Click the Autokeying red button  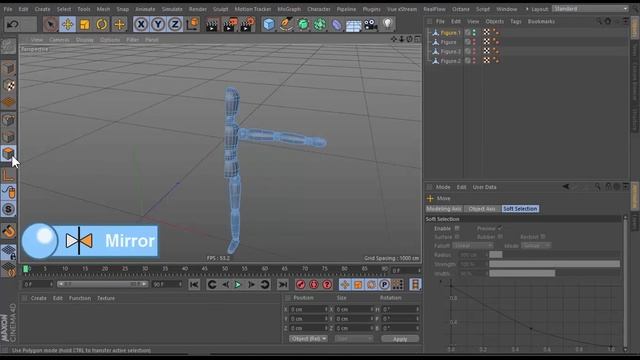[x=313, y=284]
